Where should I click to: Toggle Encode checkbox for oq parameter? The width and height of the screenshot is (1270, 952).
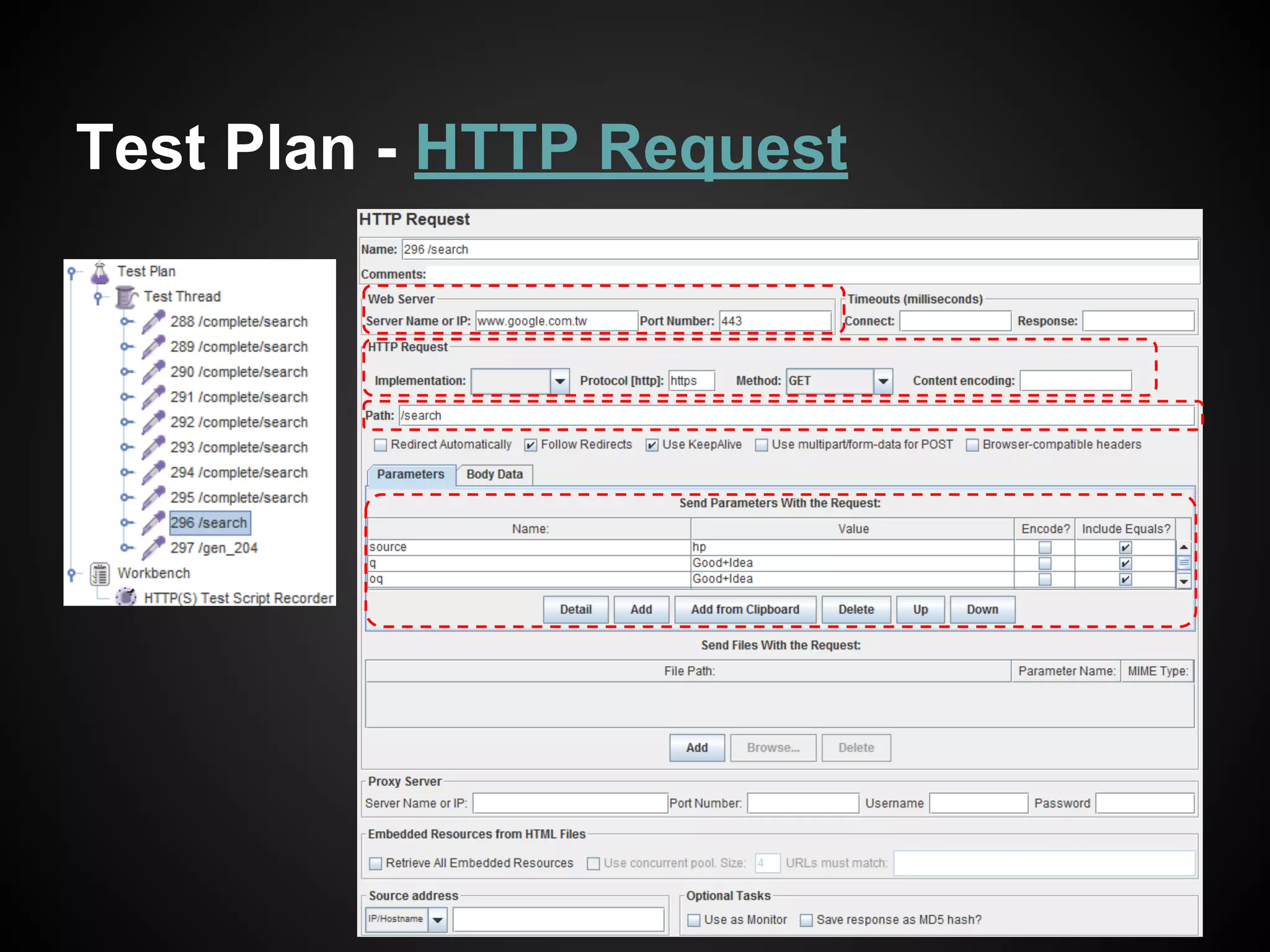coord(1045,580)
